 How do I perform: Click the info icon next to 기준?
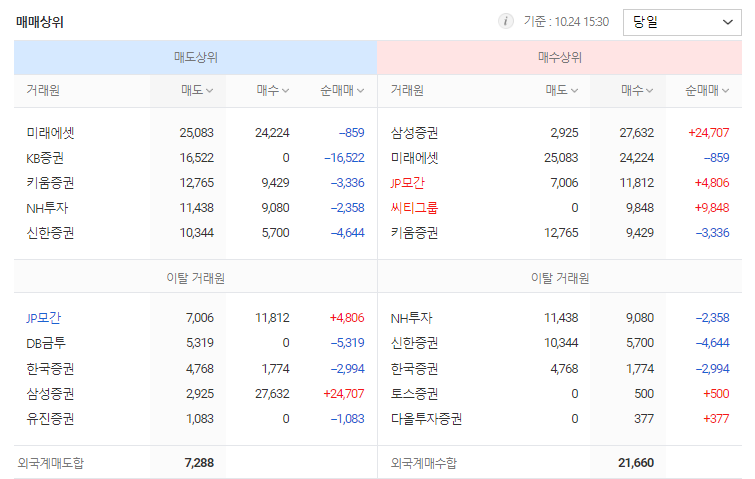(506, 22)
